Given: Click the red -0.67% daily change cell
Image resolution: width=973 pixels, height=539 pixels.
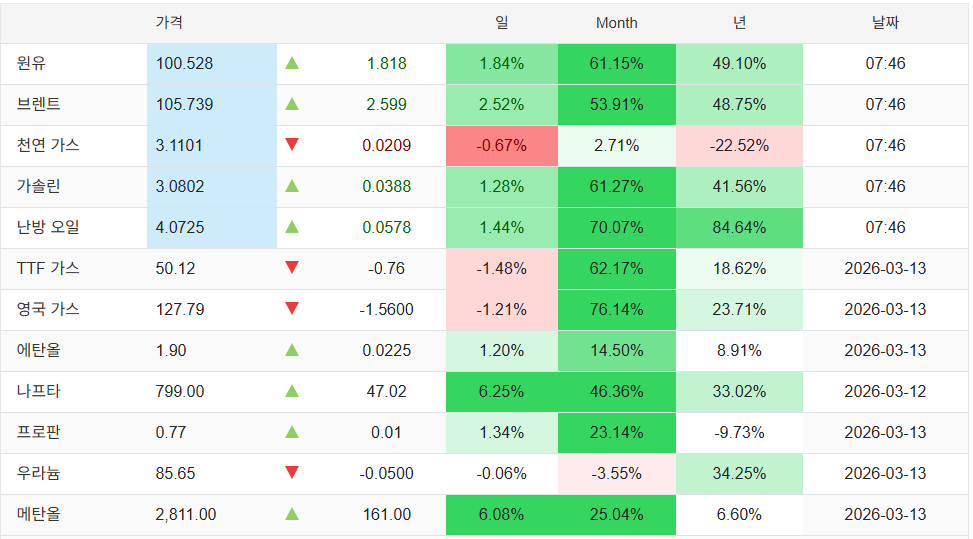Looking at the screenshot, I should (x=501, y=145).
